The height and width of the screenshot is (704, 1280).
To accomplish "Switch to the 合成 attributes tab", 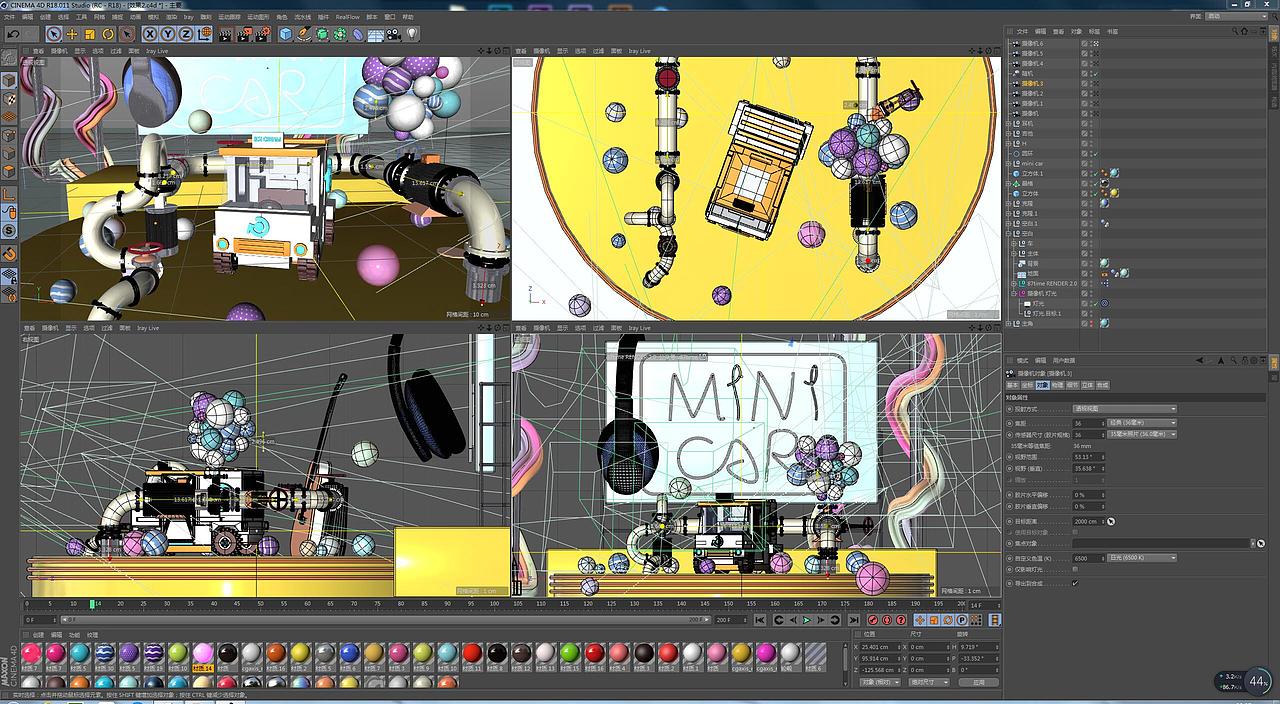I will (1102, 385).
